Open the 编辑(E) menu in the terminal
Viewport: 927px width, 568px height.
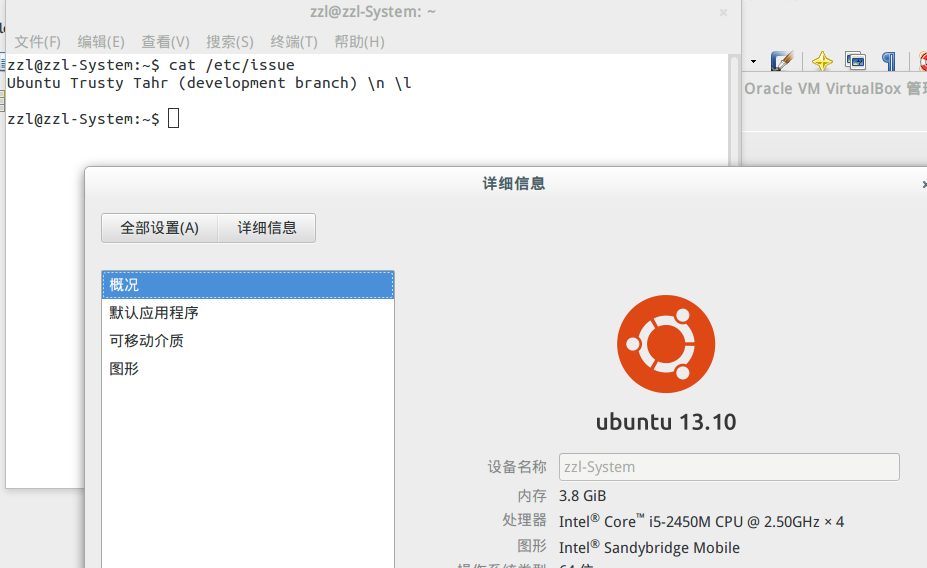pos(101,42)
